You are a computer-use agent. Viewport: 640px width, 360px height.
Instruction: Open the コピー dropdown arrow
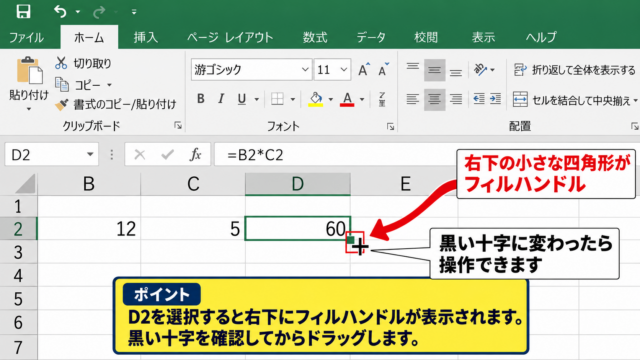coord(109,85)
